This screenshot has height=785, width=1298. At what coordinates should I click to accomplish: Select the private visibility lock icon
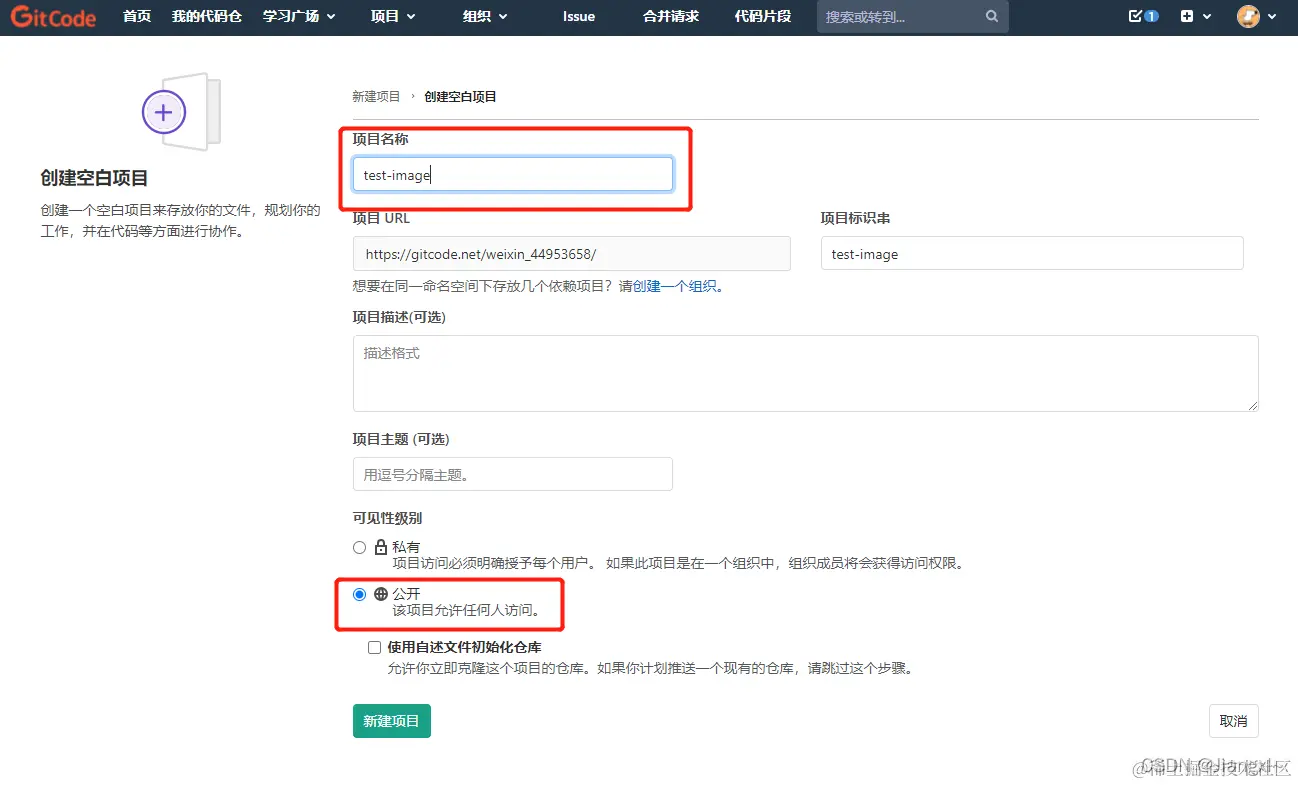click(x=380, y=547)
